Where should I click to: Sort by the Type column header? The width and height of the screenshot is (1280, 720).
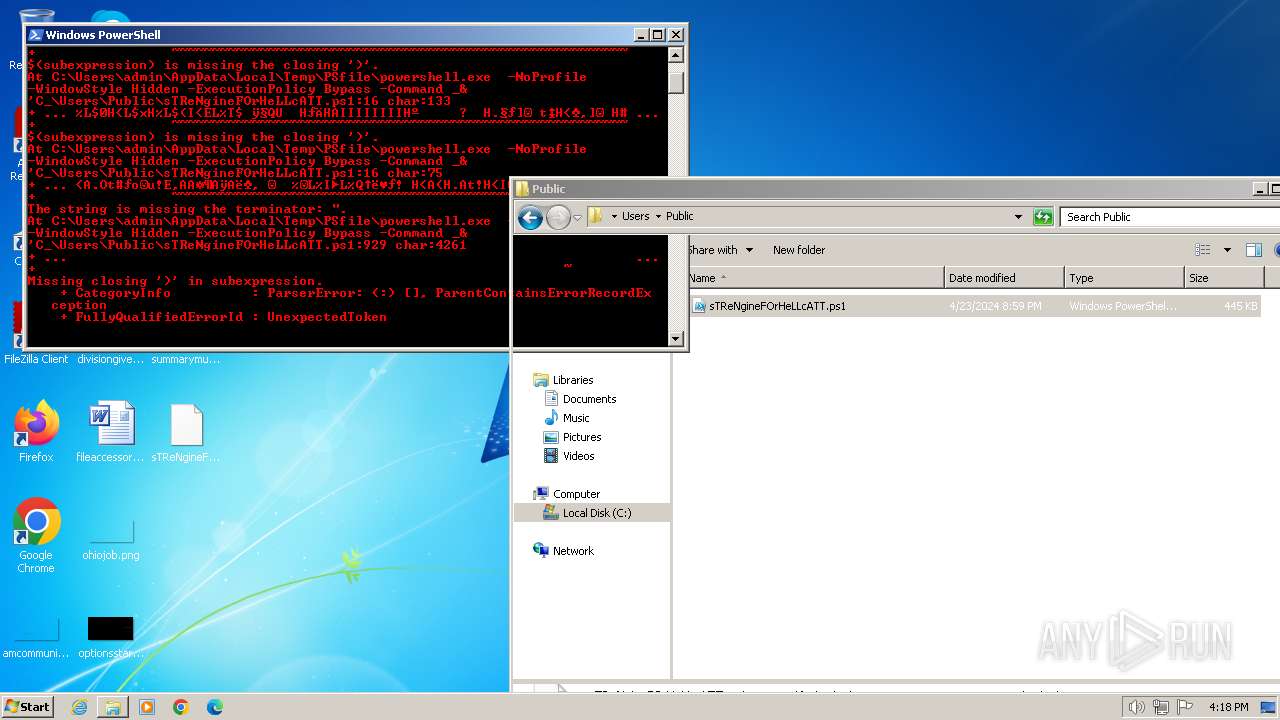1124,278
